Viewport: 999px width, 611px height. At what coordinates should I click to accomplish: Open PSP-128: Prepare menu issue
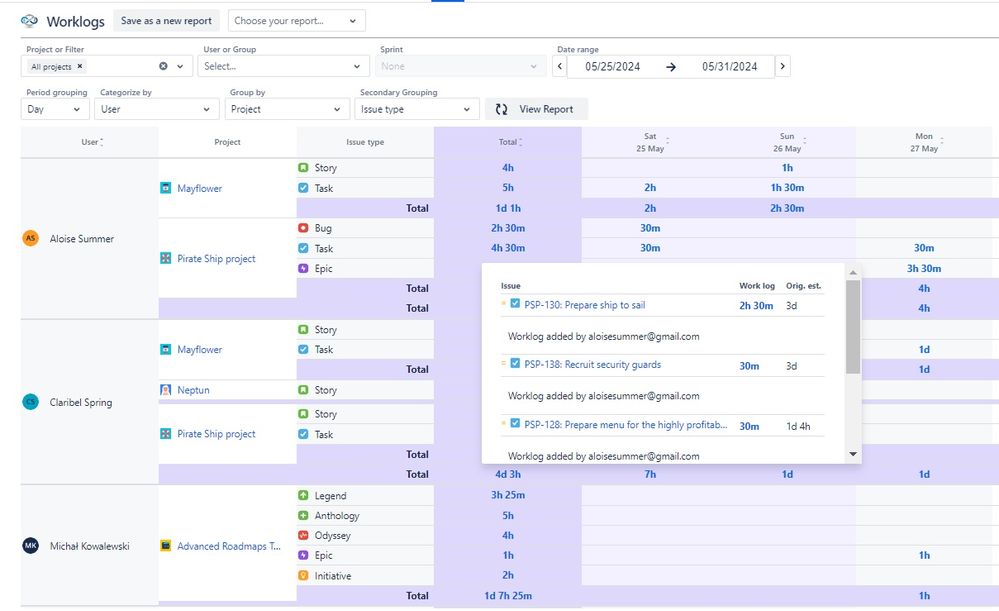626,424
